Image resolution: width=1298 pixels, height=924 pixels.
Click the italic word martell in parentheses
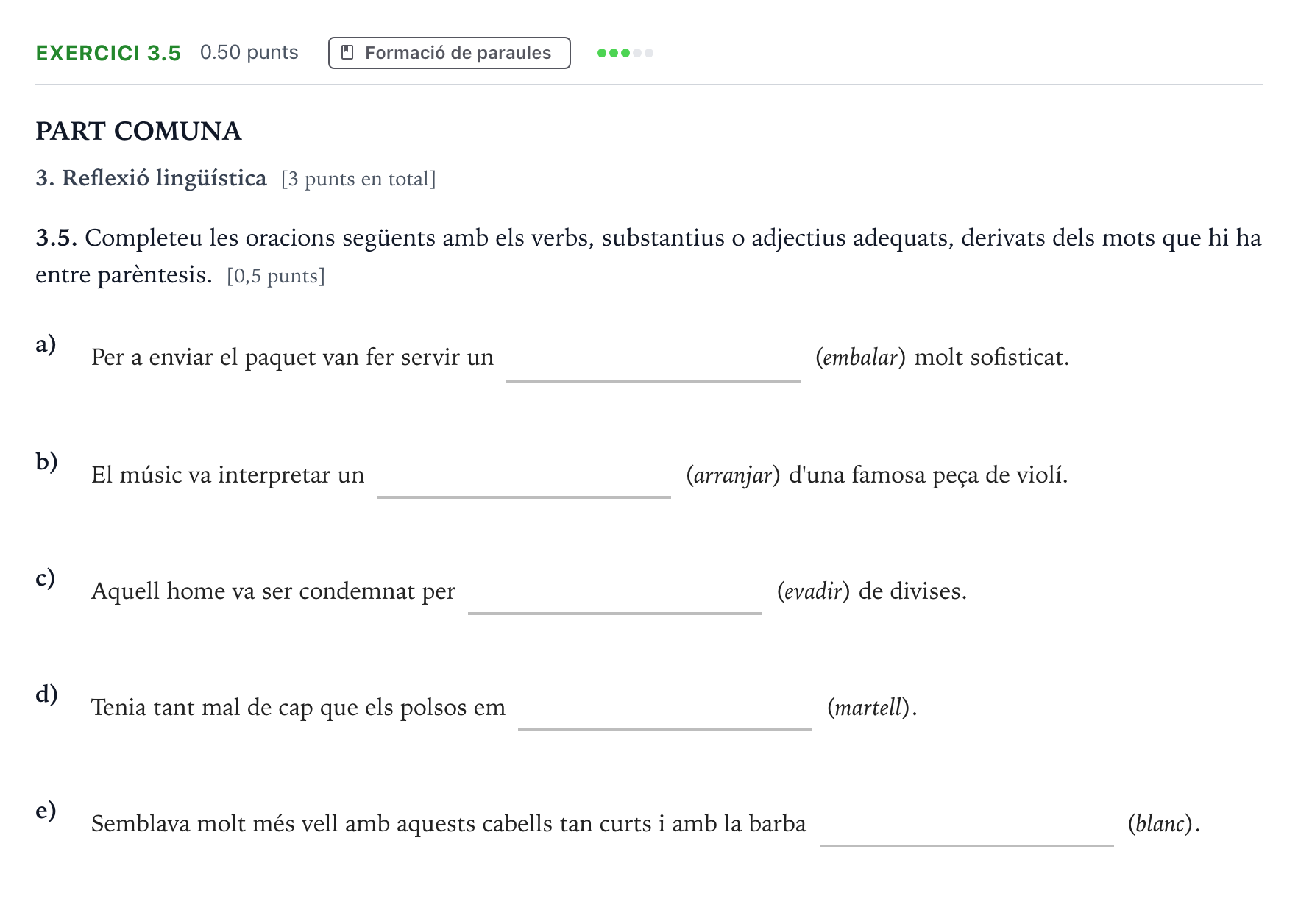[868, 708]
